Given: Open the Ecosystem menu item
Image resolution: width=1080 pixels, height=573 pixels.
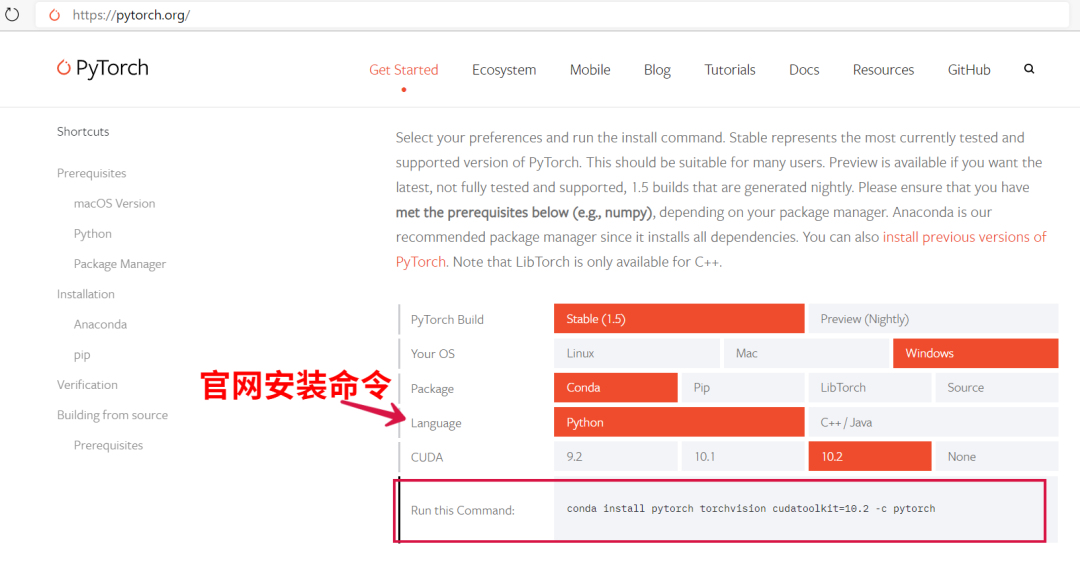Looking at the screenshot, I should pyautogui.click(x=503, y=70).
